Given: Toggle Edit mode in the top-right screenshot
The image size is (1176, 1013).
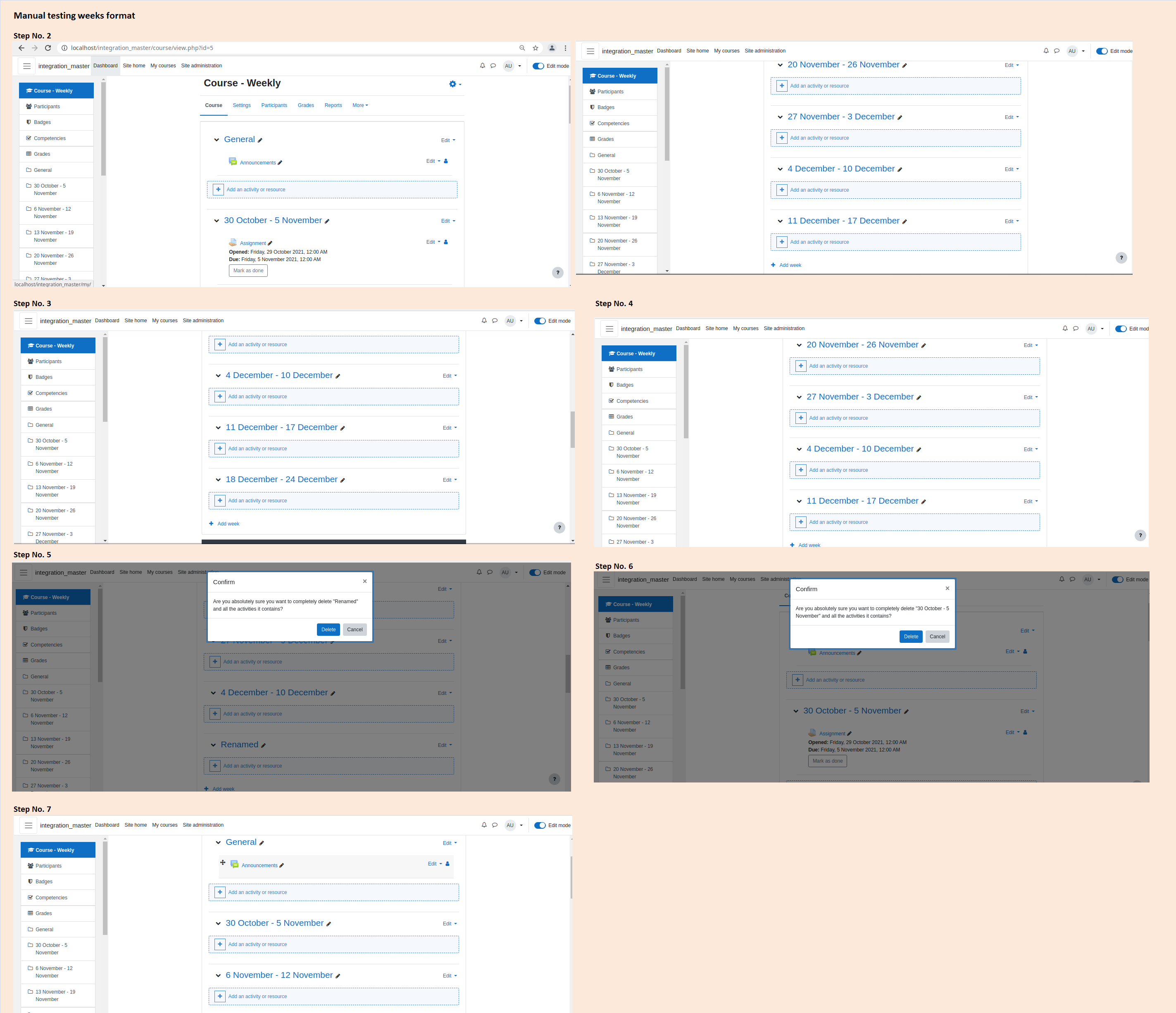Looking at the screenshot, I should [1102, 51].
